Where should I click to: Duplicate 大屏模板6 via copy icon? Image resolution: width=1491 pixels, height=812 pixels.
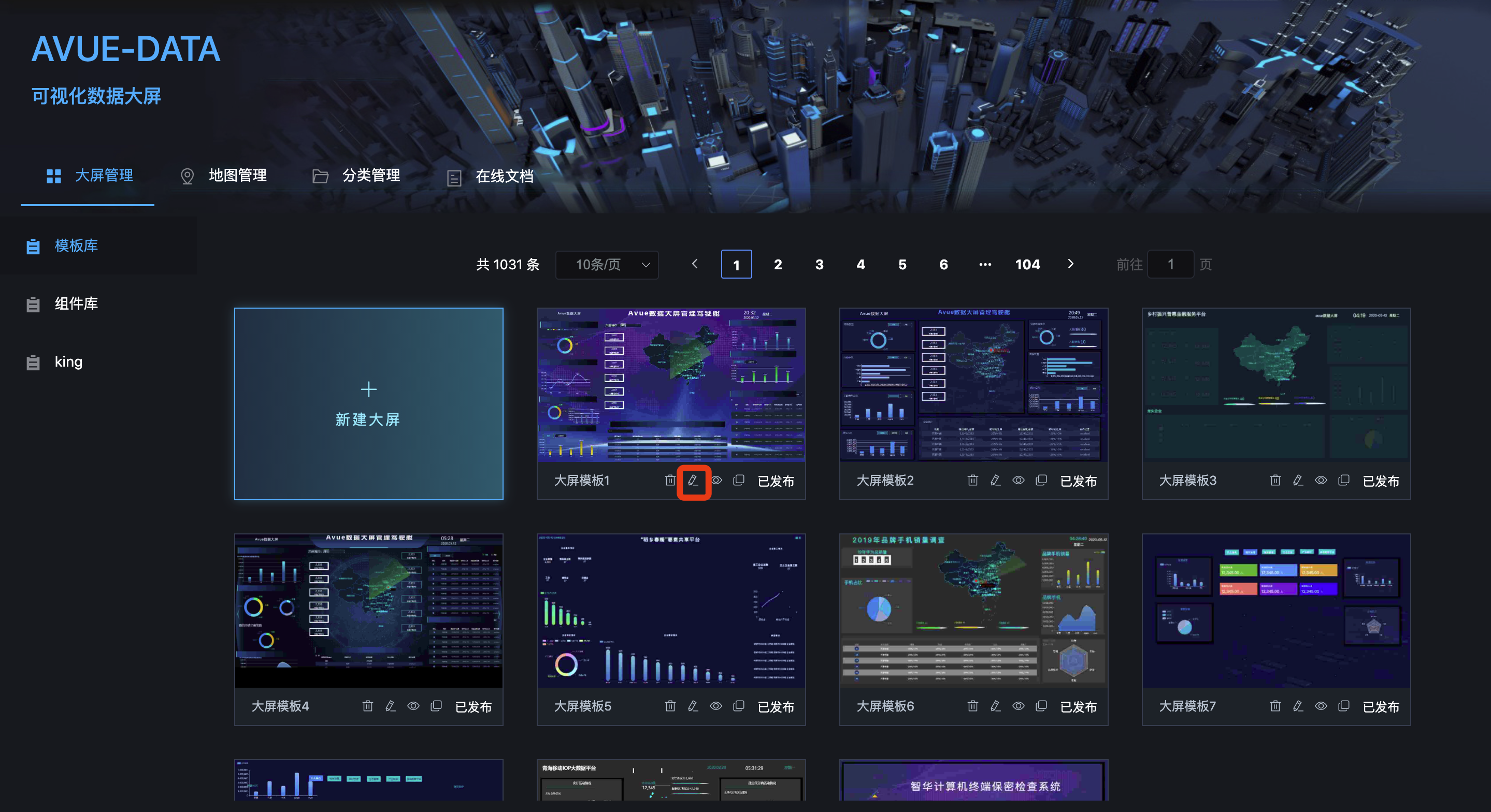pyautogui.click(x=1041, y=706)
